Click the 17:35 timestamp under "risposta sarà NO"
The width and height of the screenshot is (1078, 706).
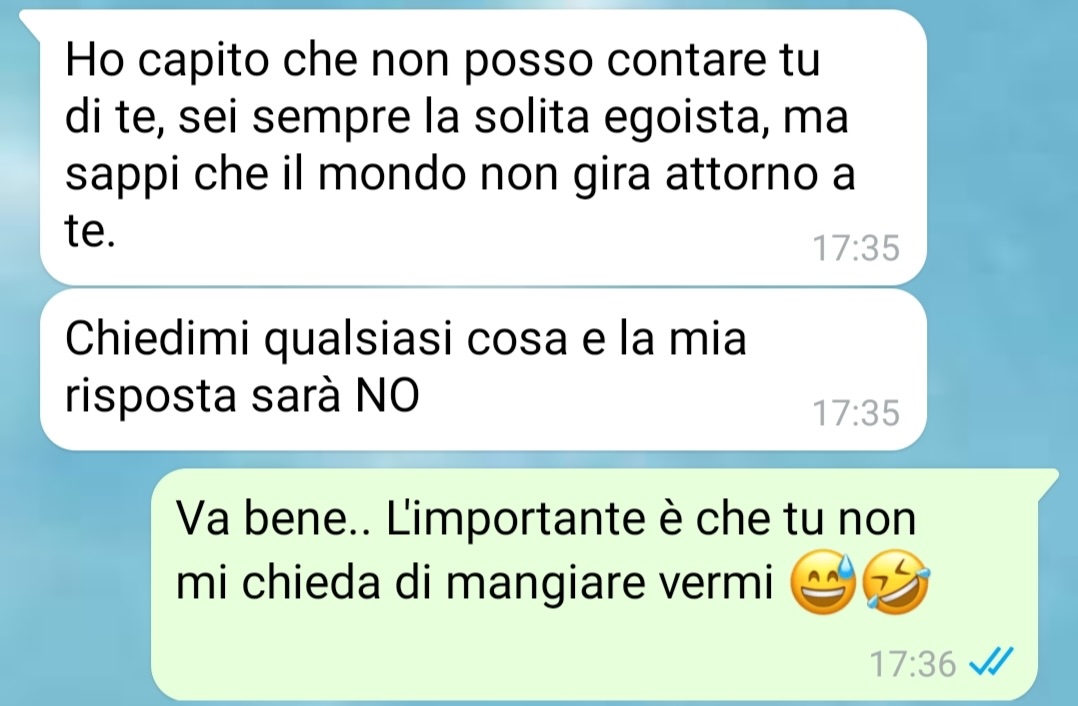(x=856, y=413)
